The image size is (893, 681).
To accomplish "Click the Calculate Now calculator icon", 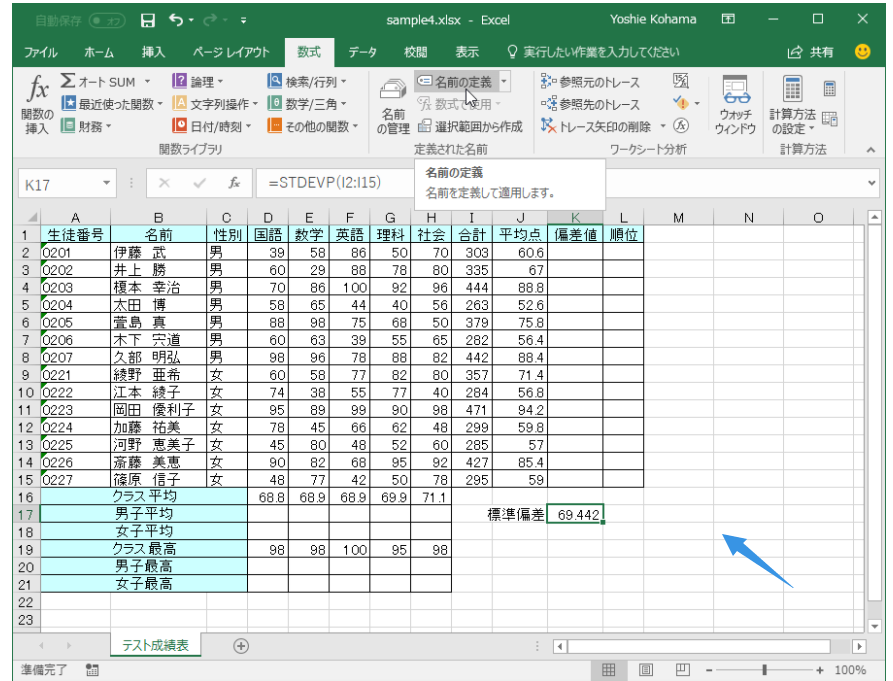I will click(830, 89).
